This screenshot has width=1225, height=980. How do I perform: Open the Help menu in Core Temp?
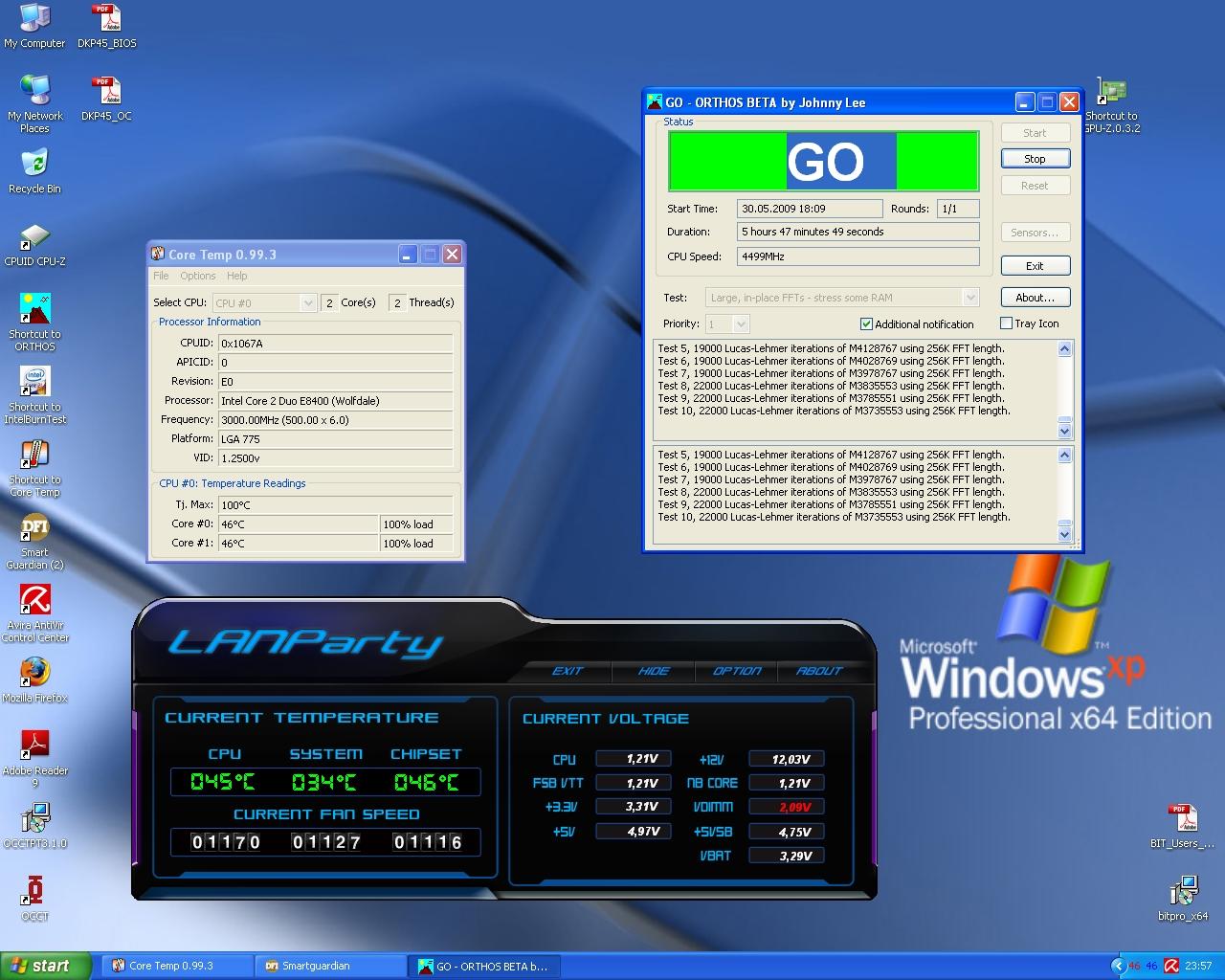pyautogui.click(x=237, y=276)
